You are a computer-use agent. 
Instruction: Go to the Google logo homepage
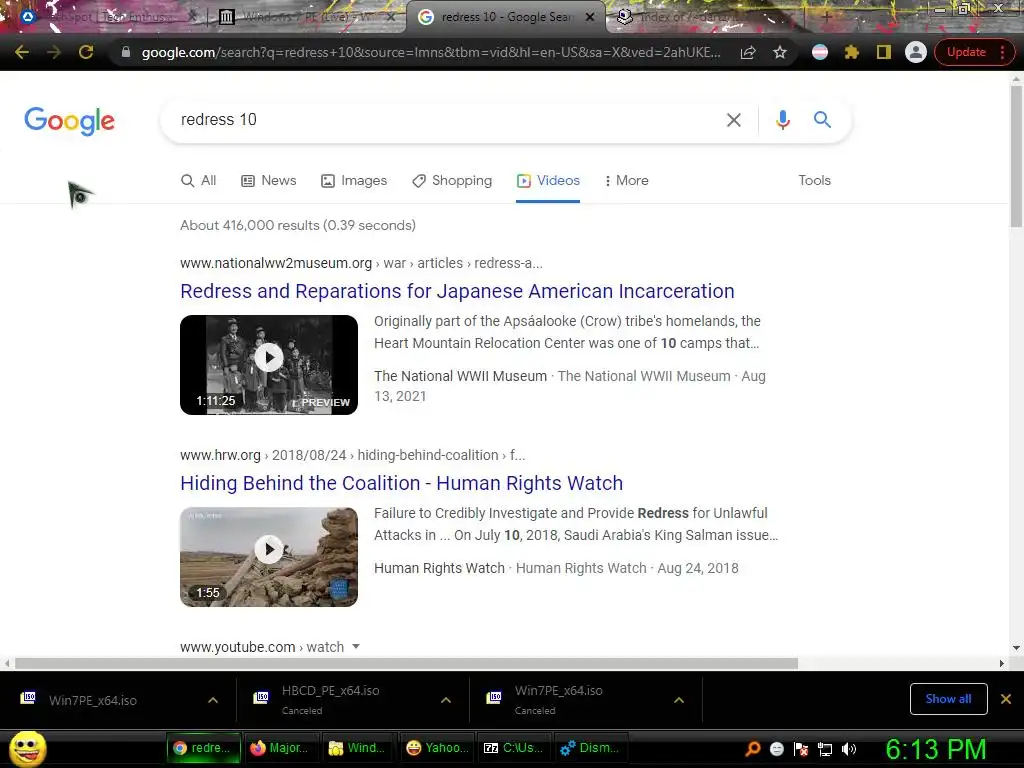pos(69,121)
